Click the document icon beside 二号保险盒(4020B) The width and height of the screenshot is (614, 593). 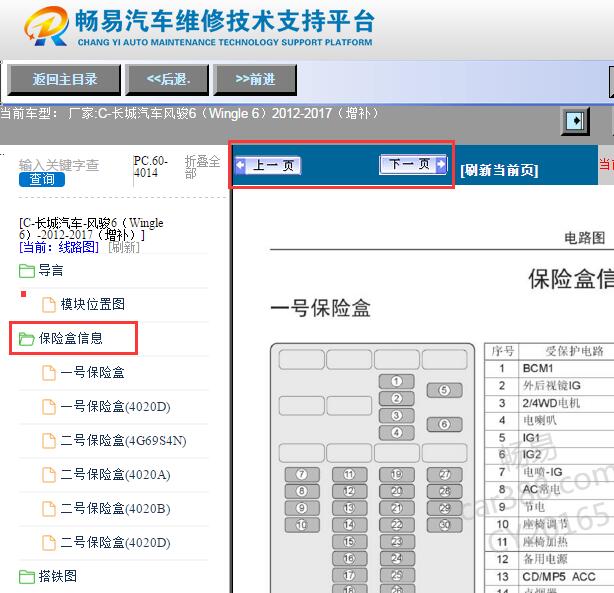(x=49, y=509)
